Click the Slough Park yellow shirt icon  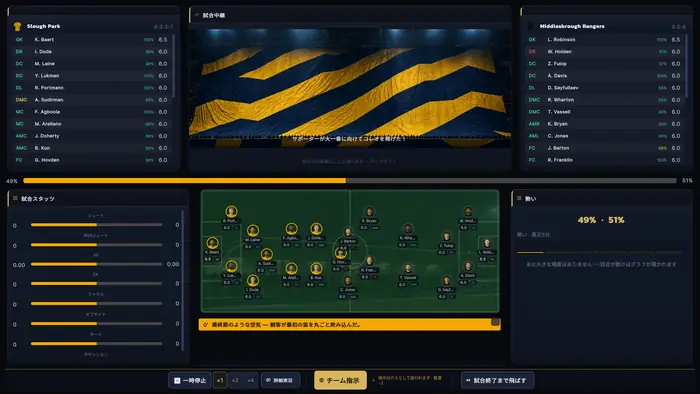(x=17, y=26)
